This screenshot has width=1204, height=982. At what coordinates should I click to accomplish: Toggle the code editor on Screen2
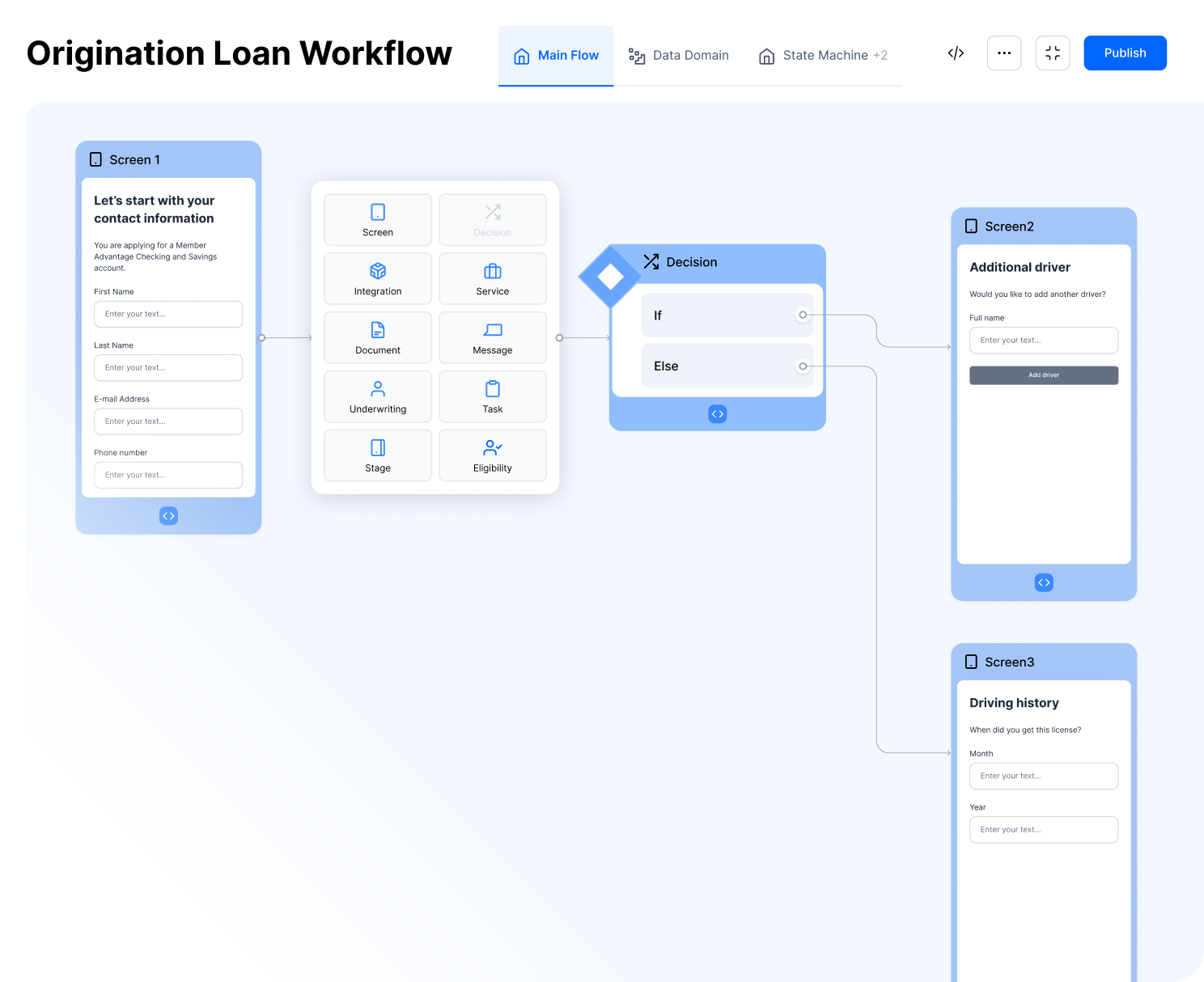click(x=1044, y=582)
